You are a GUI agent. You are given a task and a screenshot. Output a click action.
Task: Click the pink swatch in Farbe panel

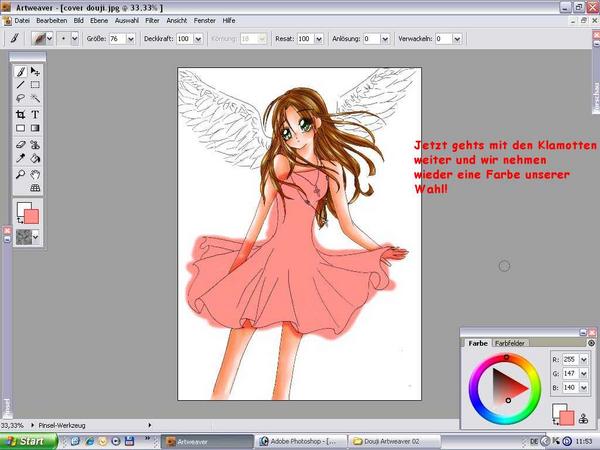pos(567,418)
